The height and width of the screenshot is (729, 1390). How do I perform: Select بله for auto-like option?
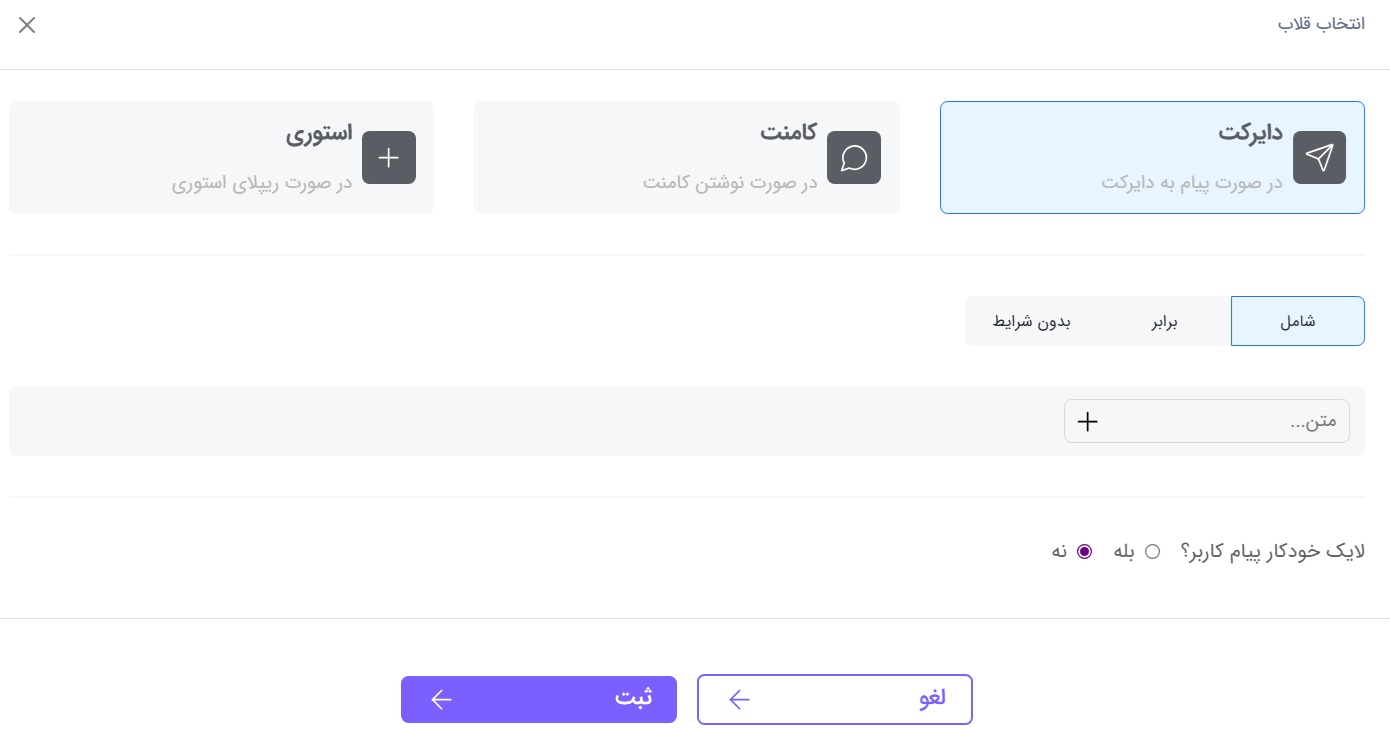click(x=1153, y=551)
